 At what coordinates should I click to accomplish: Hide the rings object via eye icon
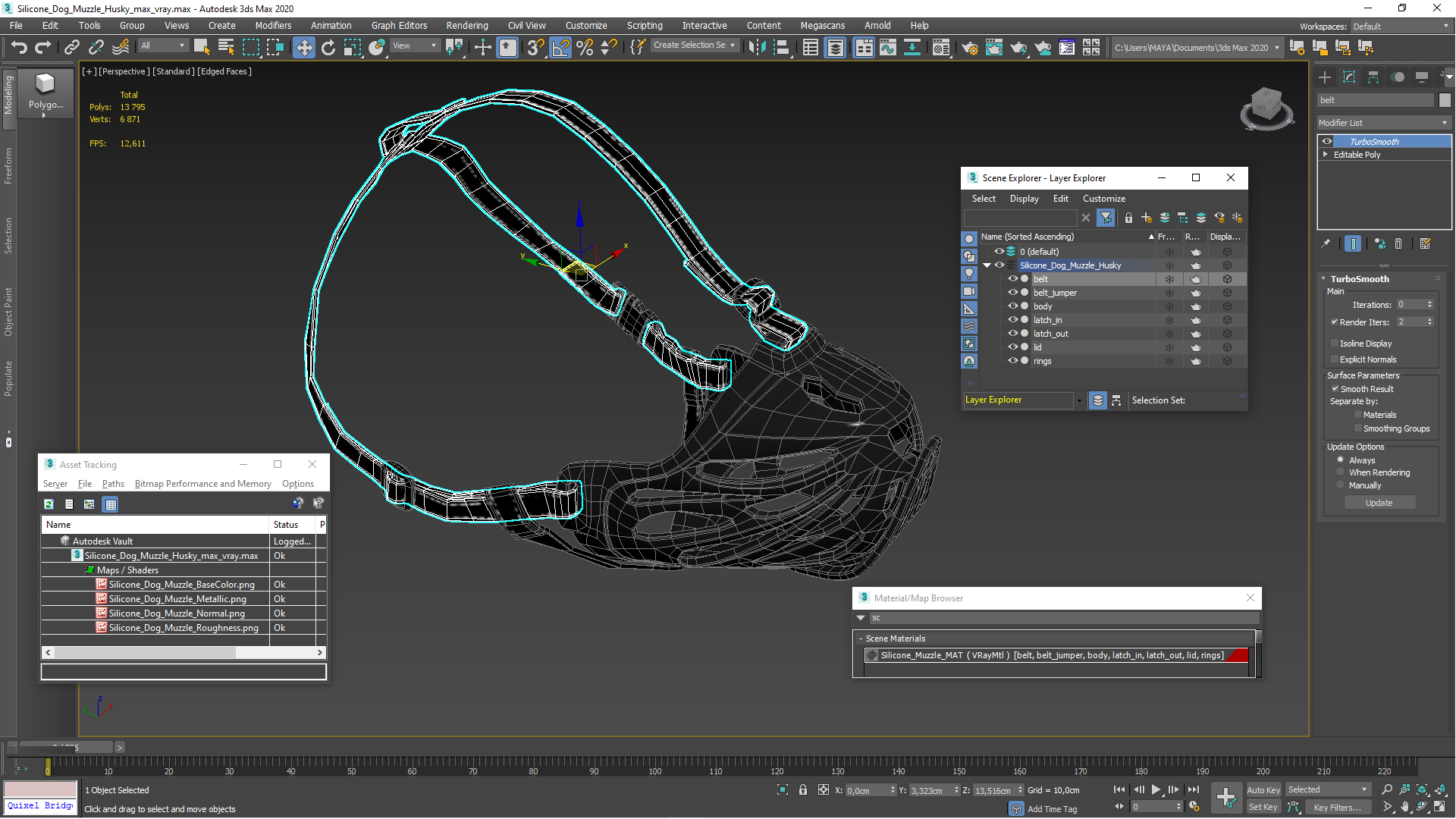click(1012, 361)
